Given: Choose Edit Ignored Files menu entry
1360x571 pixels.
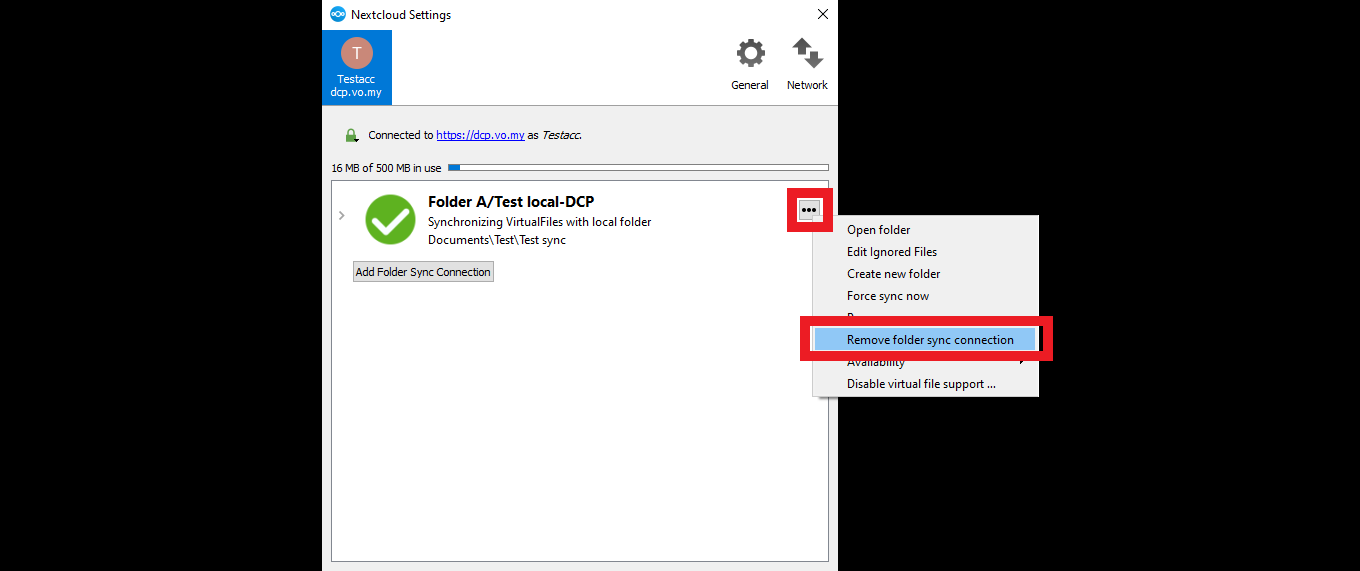Looking at the screenshot, I should click(891, 252).
